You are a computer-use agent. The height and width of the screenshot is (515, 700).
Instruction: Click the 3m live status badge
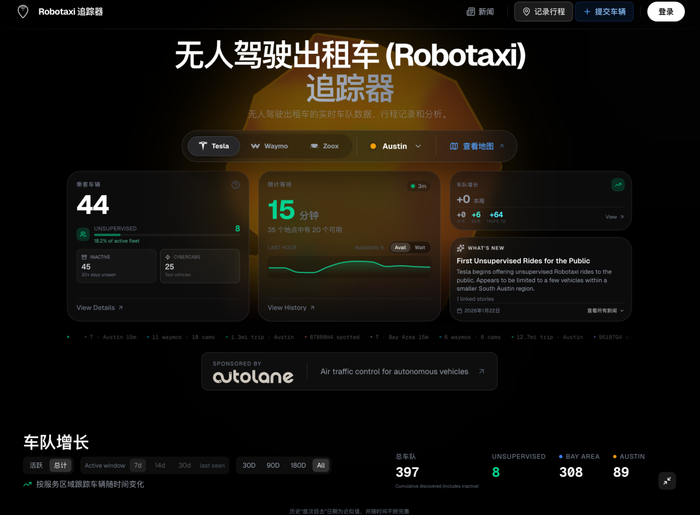point(419,186)
